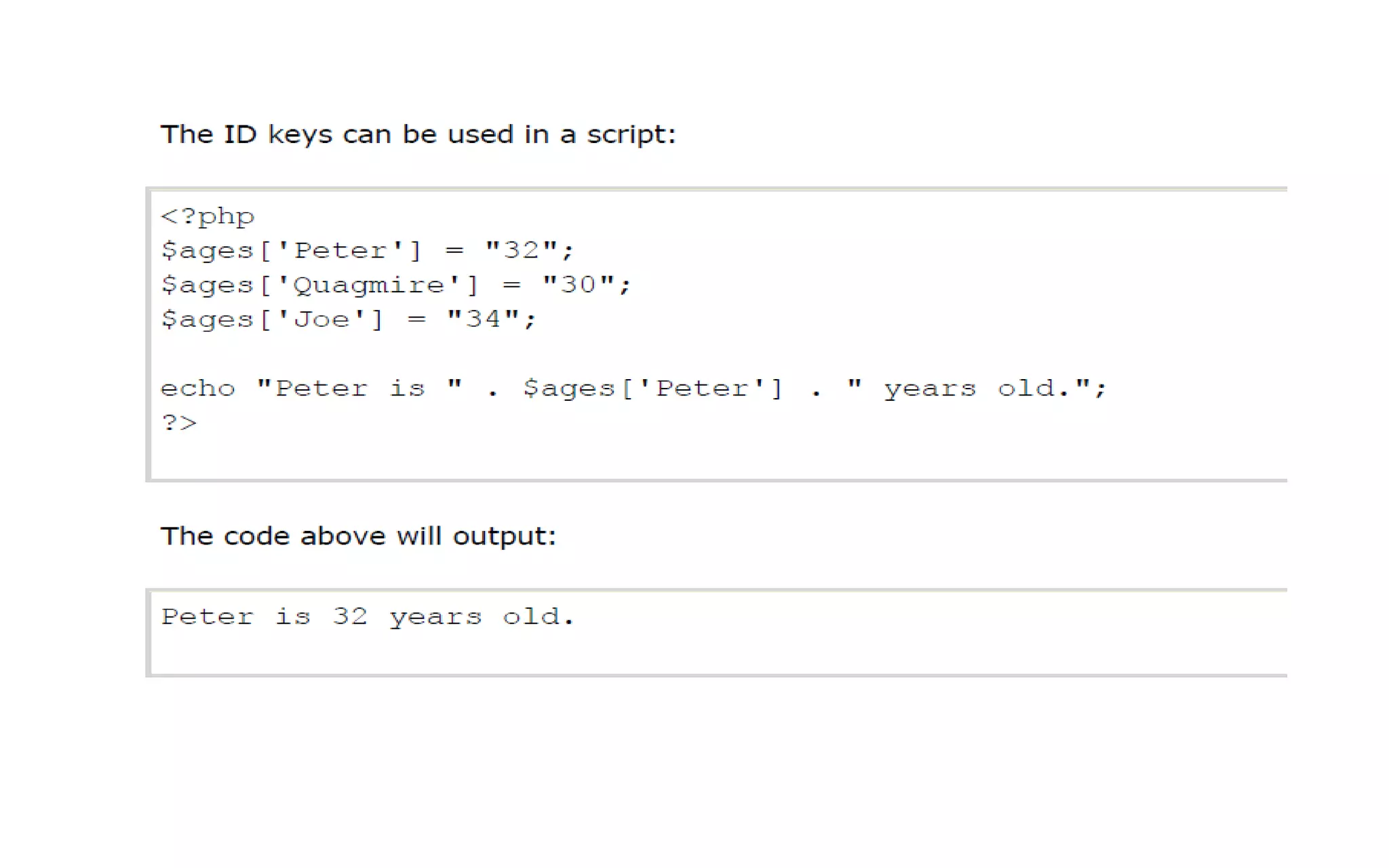Click the "Peter is " string in echo statement
Image resolution: width=1389 pixels, height=868 pixels.
tap(359, 389)
